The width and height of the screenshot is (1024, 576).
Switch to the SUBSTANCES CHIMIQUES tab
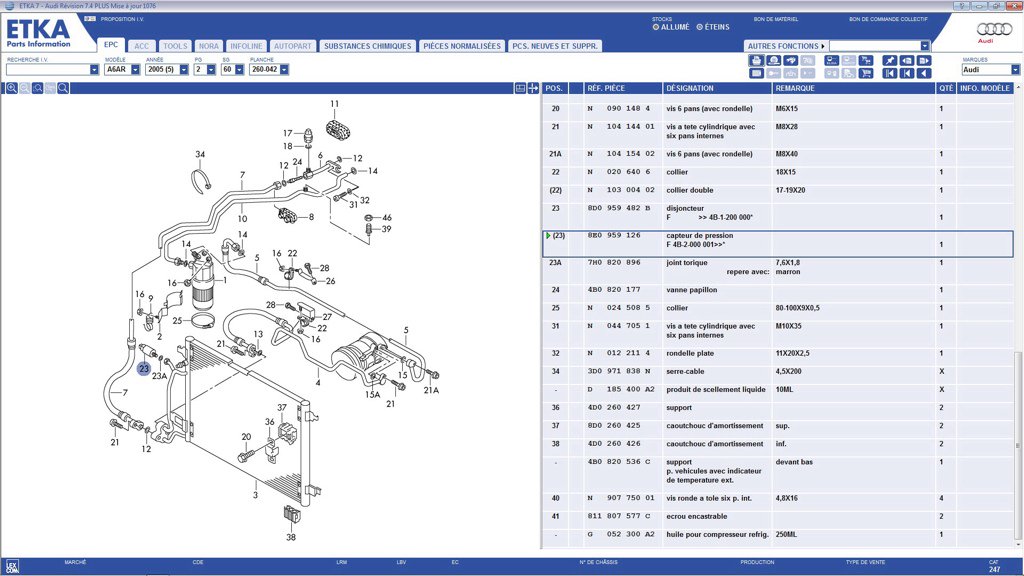click(367, 46)
